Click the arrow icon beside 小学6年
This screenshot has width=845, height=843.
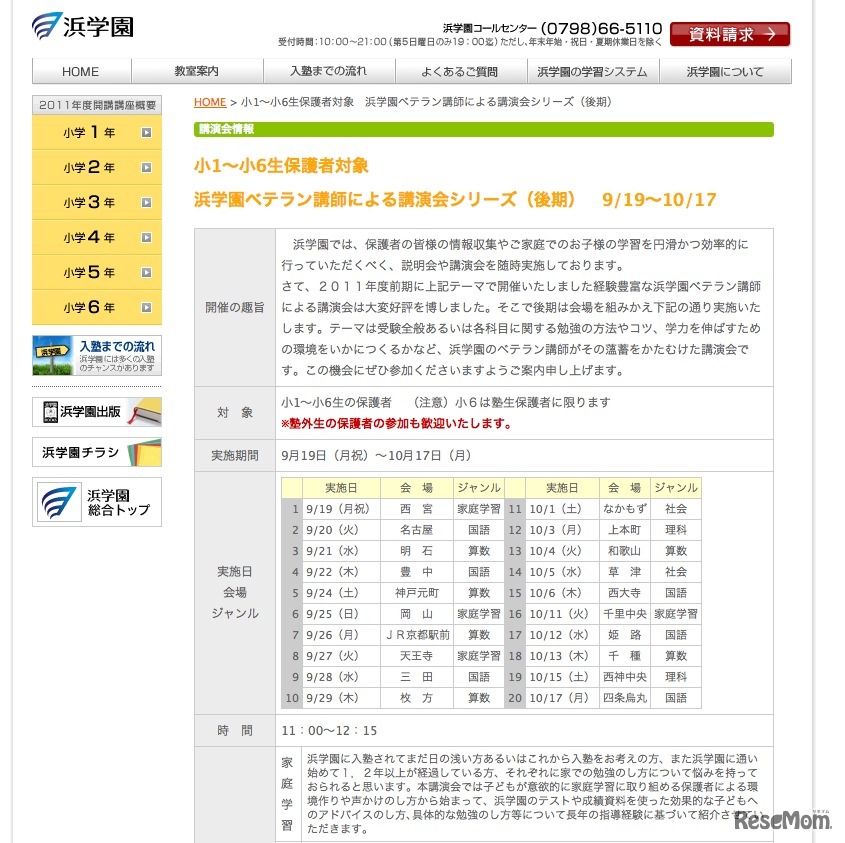[146, 308]
